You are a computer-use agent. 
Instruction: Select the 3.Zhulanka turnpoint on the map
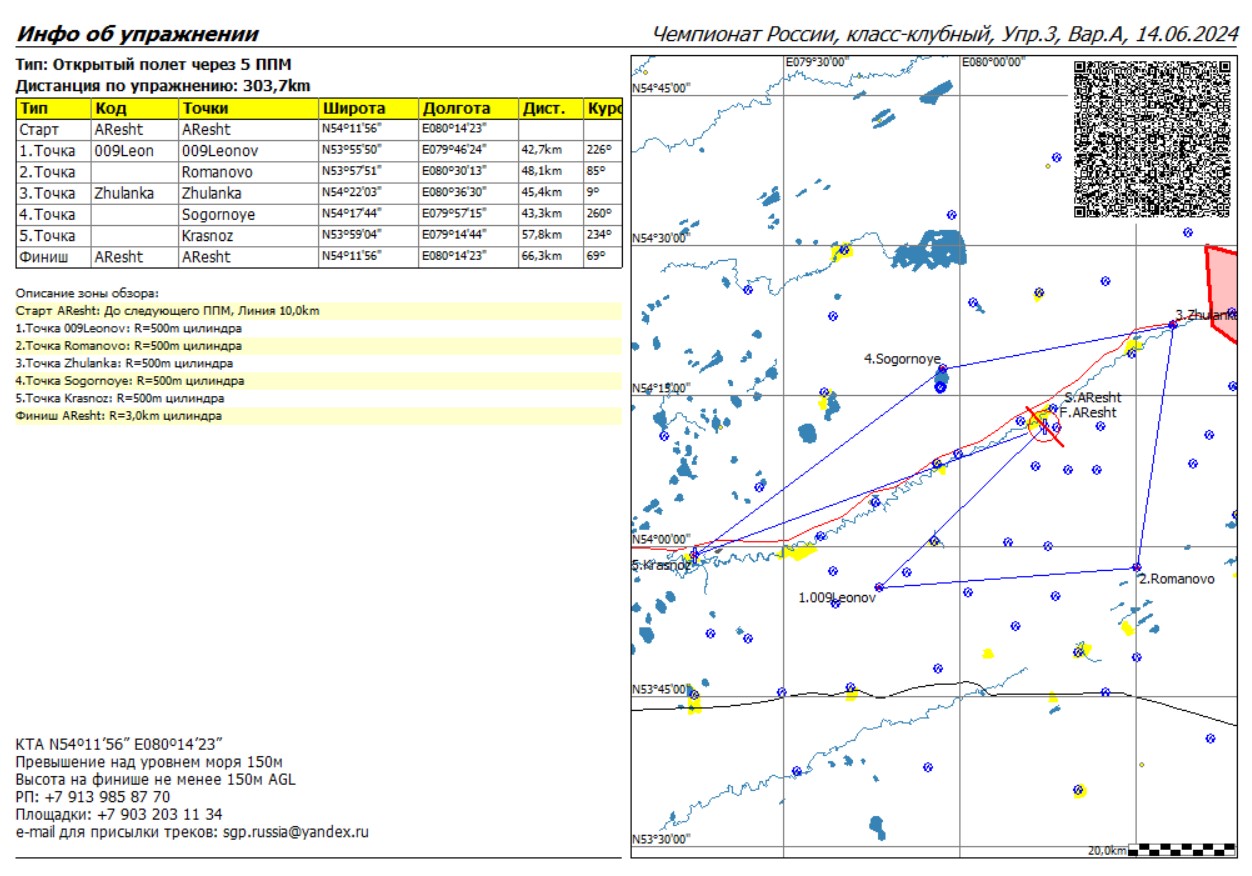click(x=1172, y=323)
